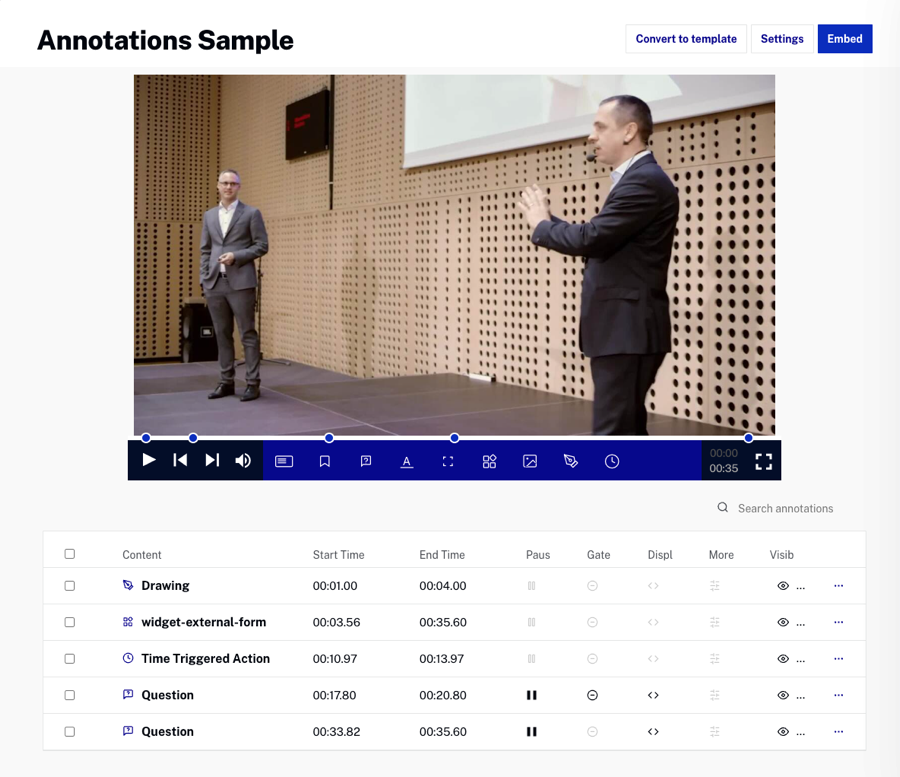Choose the widget annotation tool
Viewport: 900px width, 777px height.
pos(489,461)
